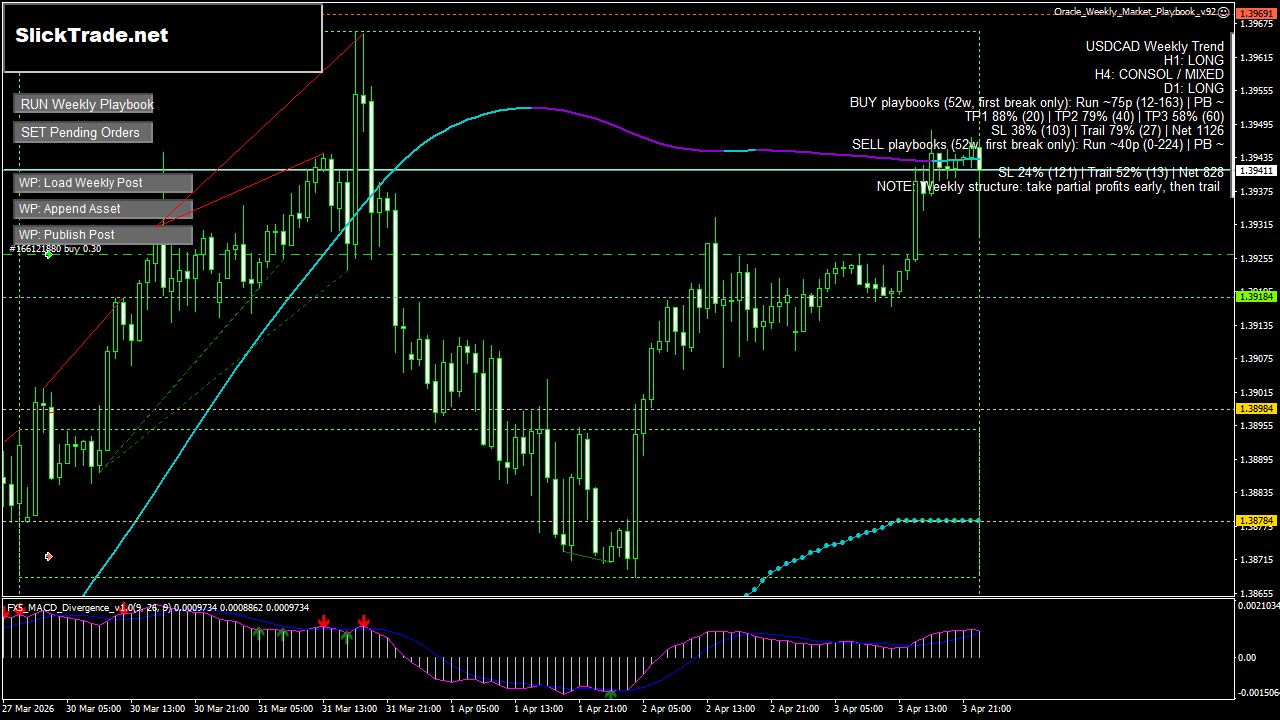Screen dimensions: 1280x720
Task: Click the rightmost red arrow in MACD panel
Action: [364, 622]
